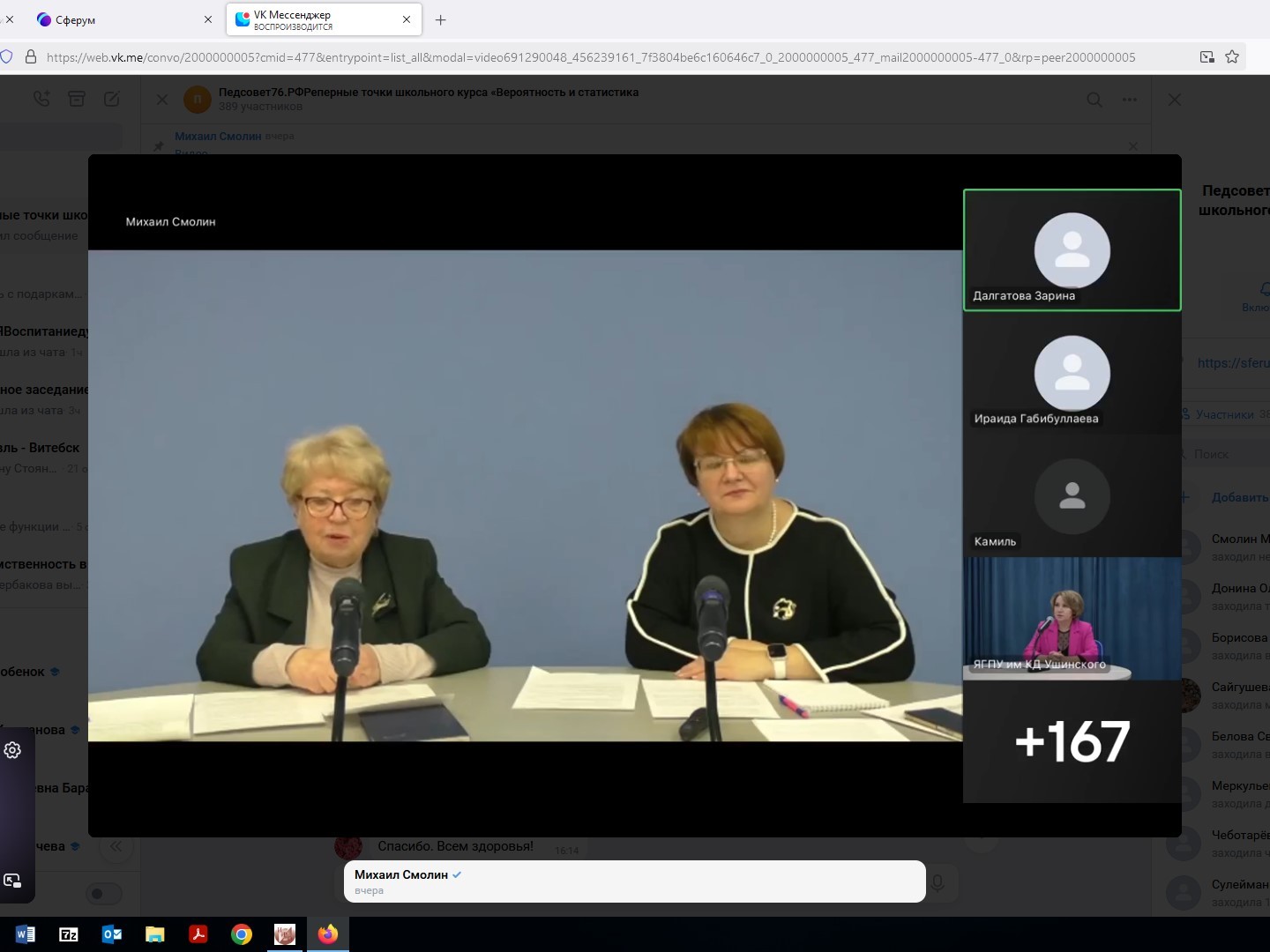This screenshot has height=952, width=1270.
Task: Show the remaining +167 participants
Action: 1072,741
